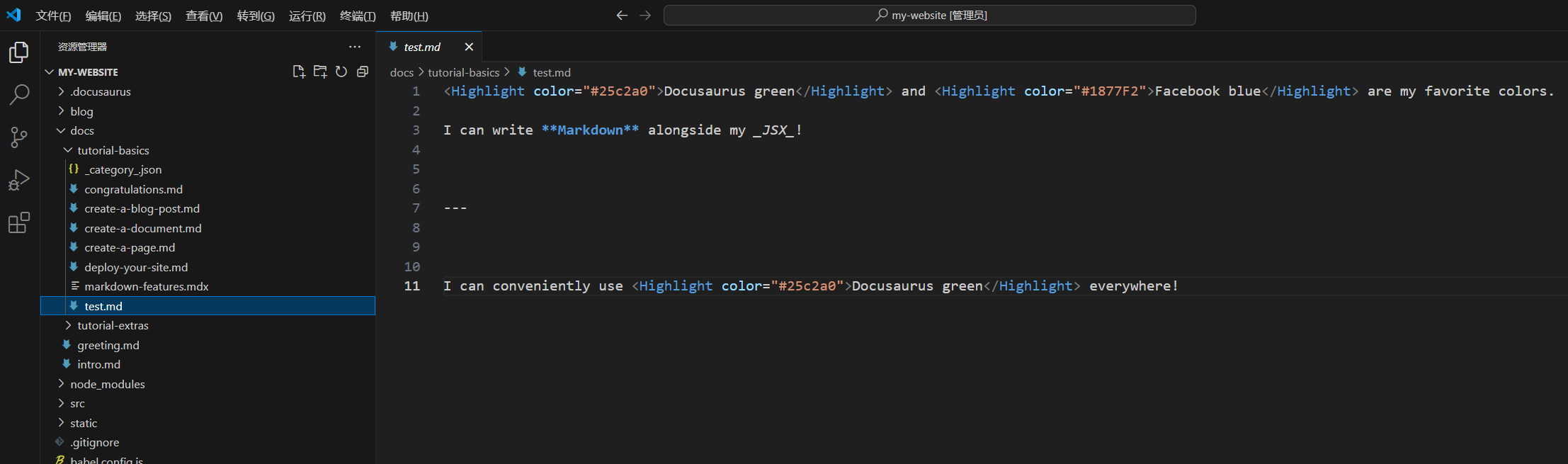Open 编辑(E) menu

coord(103,16)
